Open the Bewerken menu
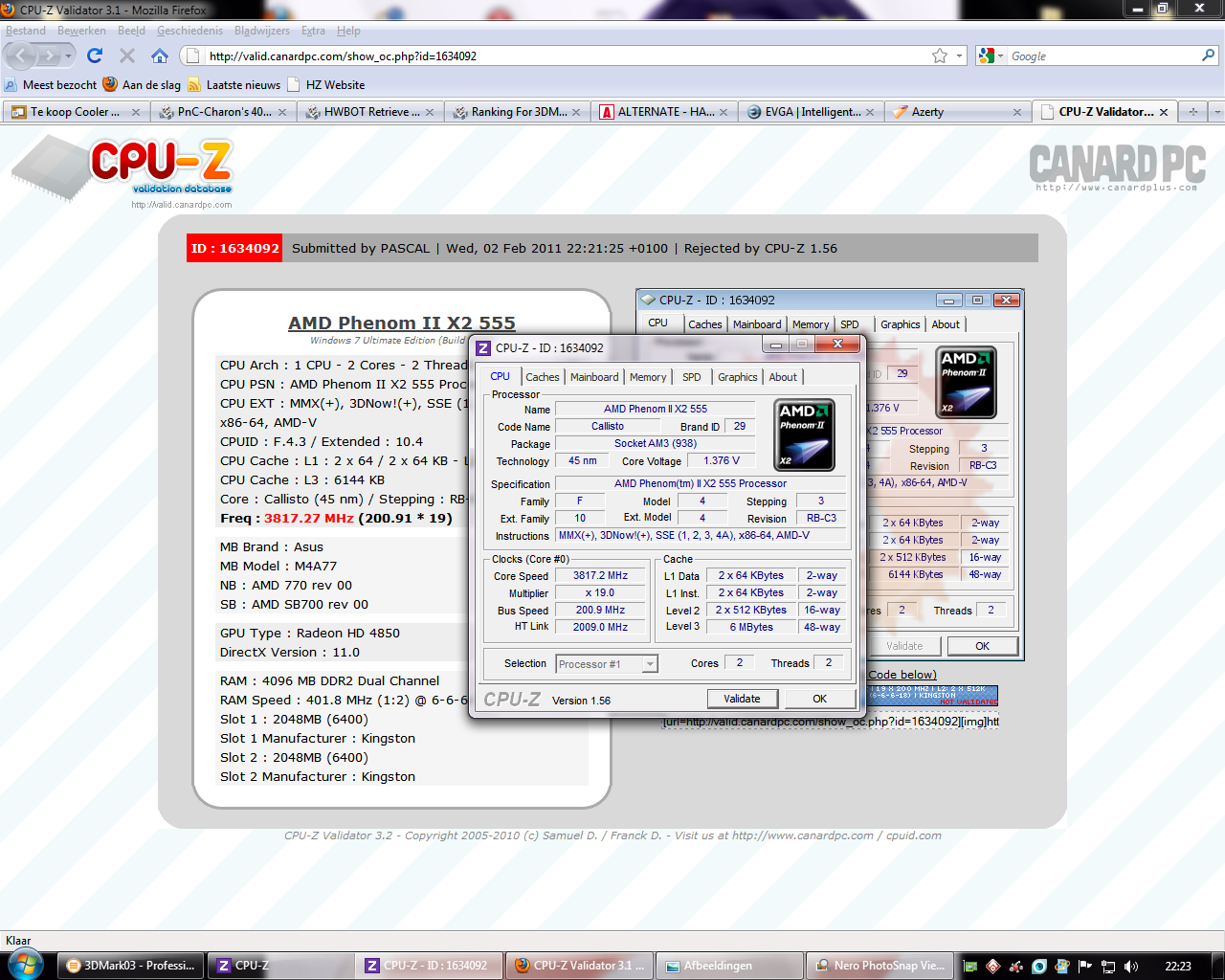This screenshot has width=1225, height=980. point(81,31)
